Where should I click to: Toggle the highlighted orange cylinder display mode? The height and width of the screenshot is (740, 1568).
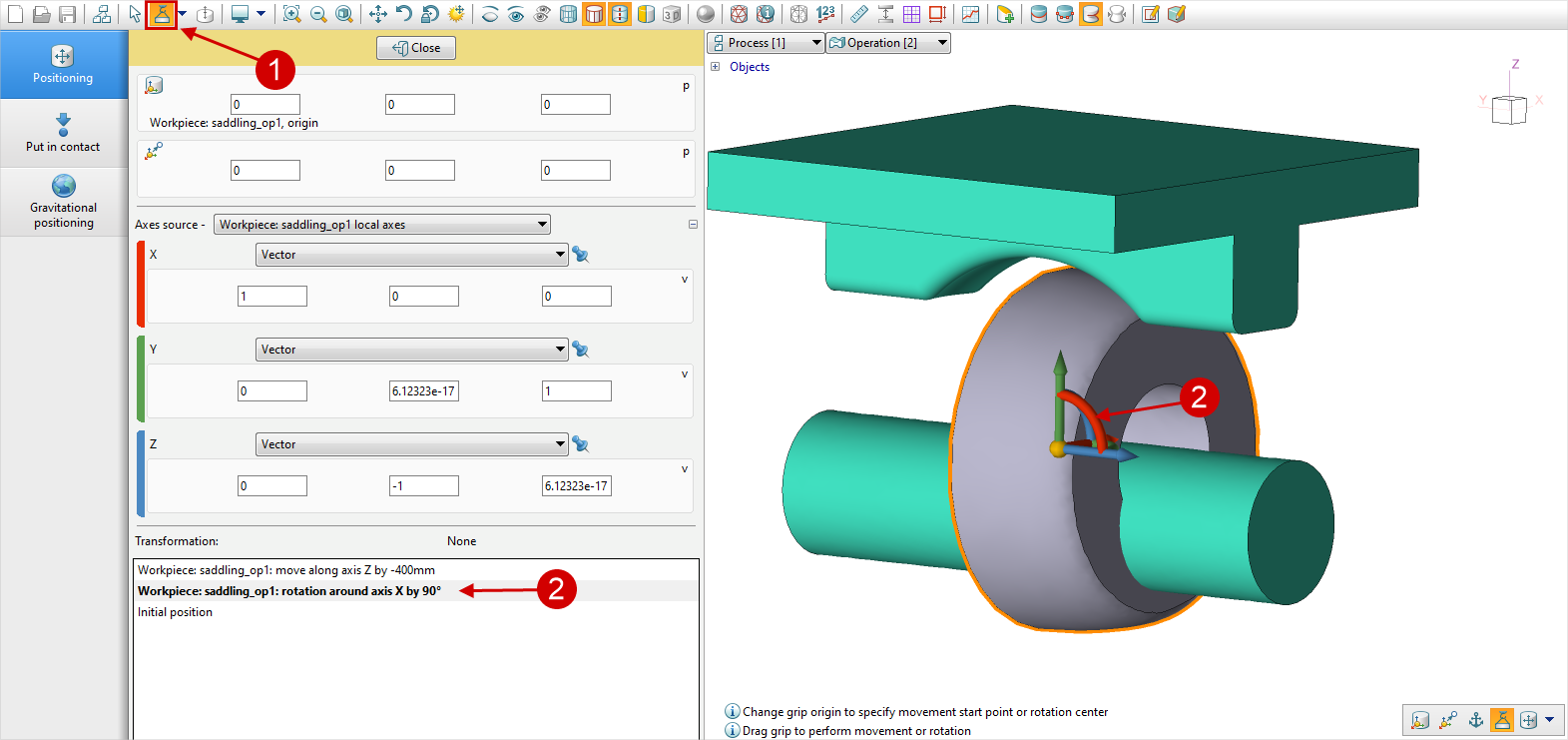point(594,14)
